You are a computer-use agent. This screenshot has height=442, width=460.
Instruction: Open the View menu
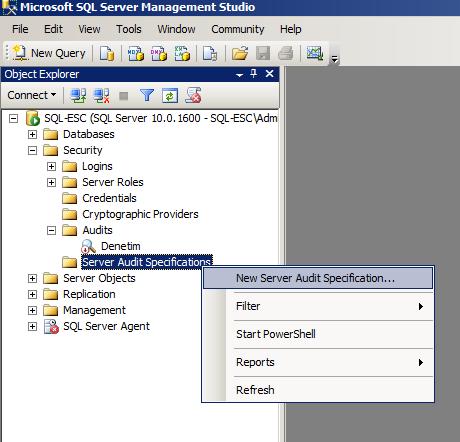point(89,29)
